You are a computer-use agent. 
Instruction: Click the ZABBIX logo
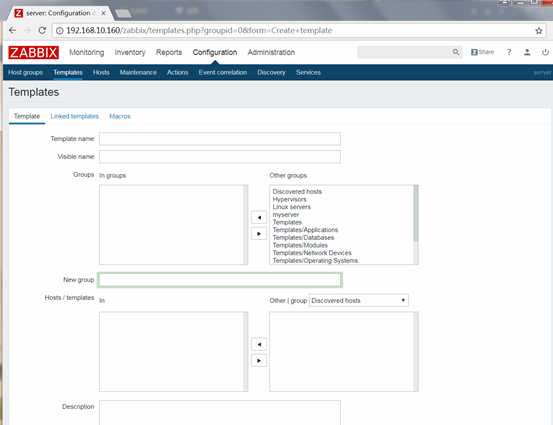click(x=34, y=53)
